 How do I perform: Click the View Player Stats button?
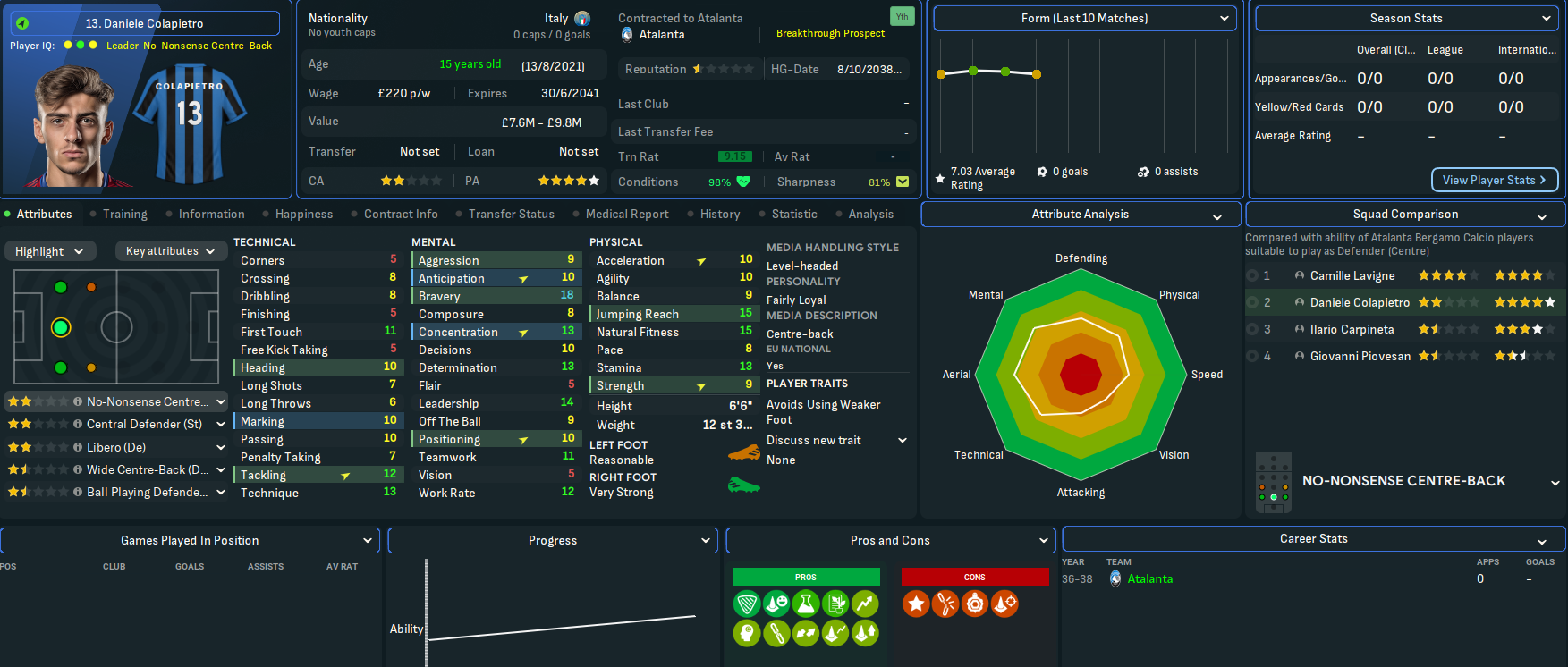click(1494, 180)
